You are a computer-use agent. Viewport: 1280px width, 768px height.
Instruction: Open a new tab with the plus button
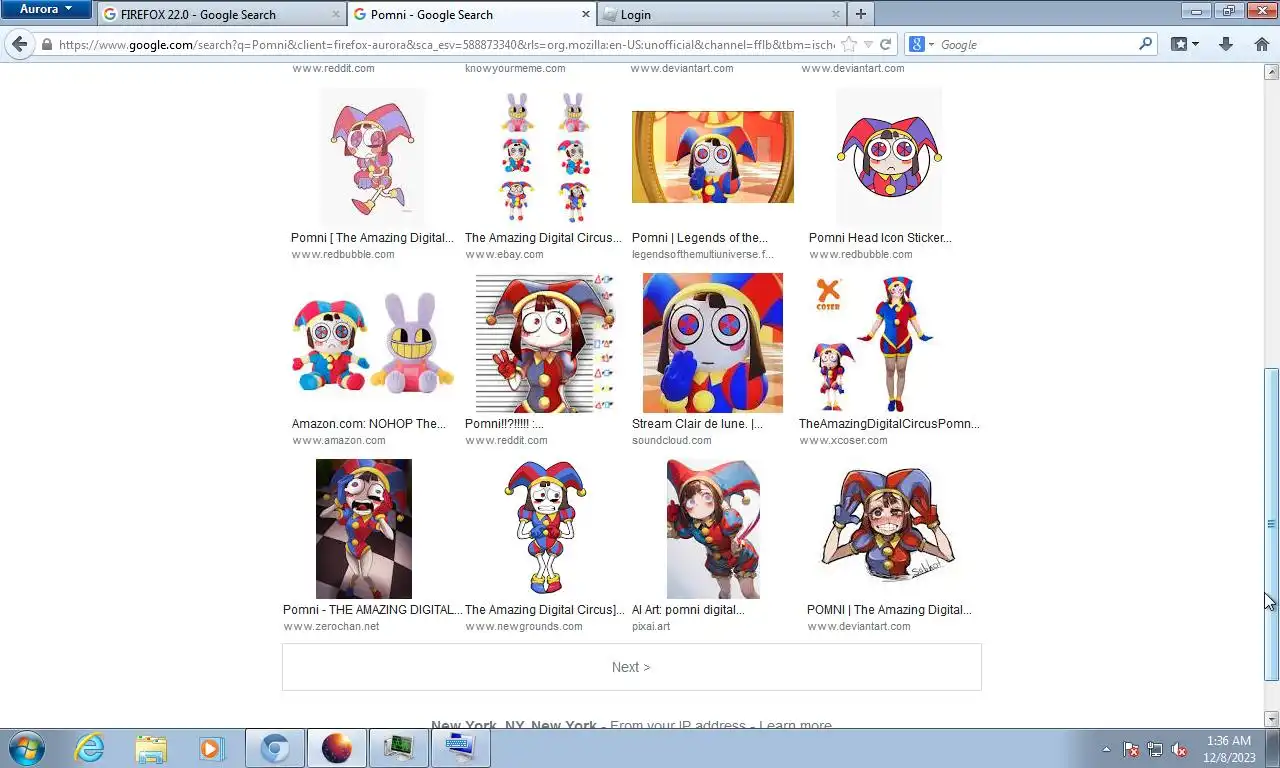click(x=860, y=14)
